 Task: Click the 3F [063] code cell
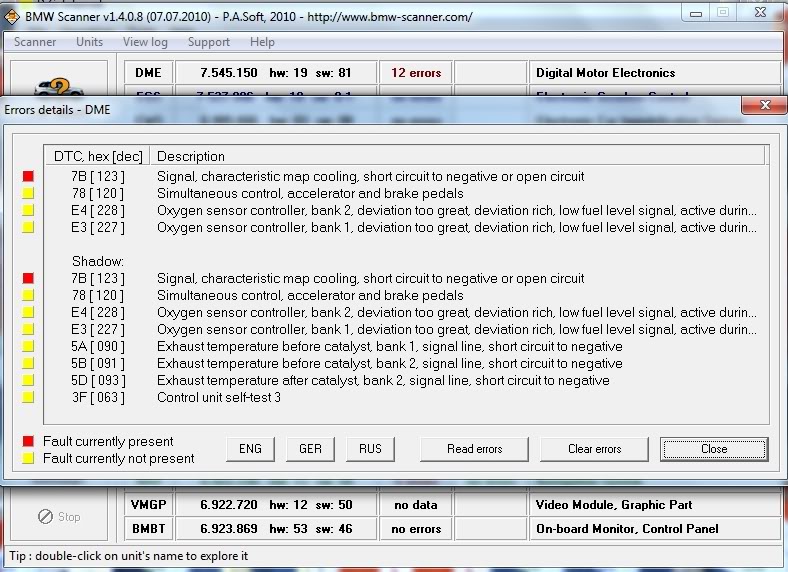pos(97,398)
